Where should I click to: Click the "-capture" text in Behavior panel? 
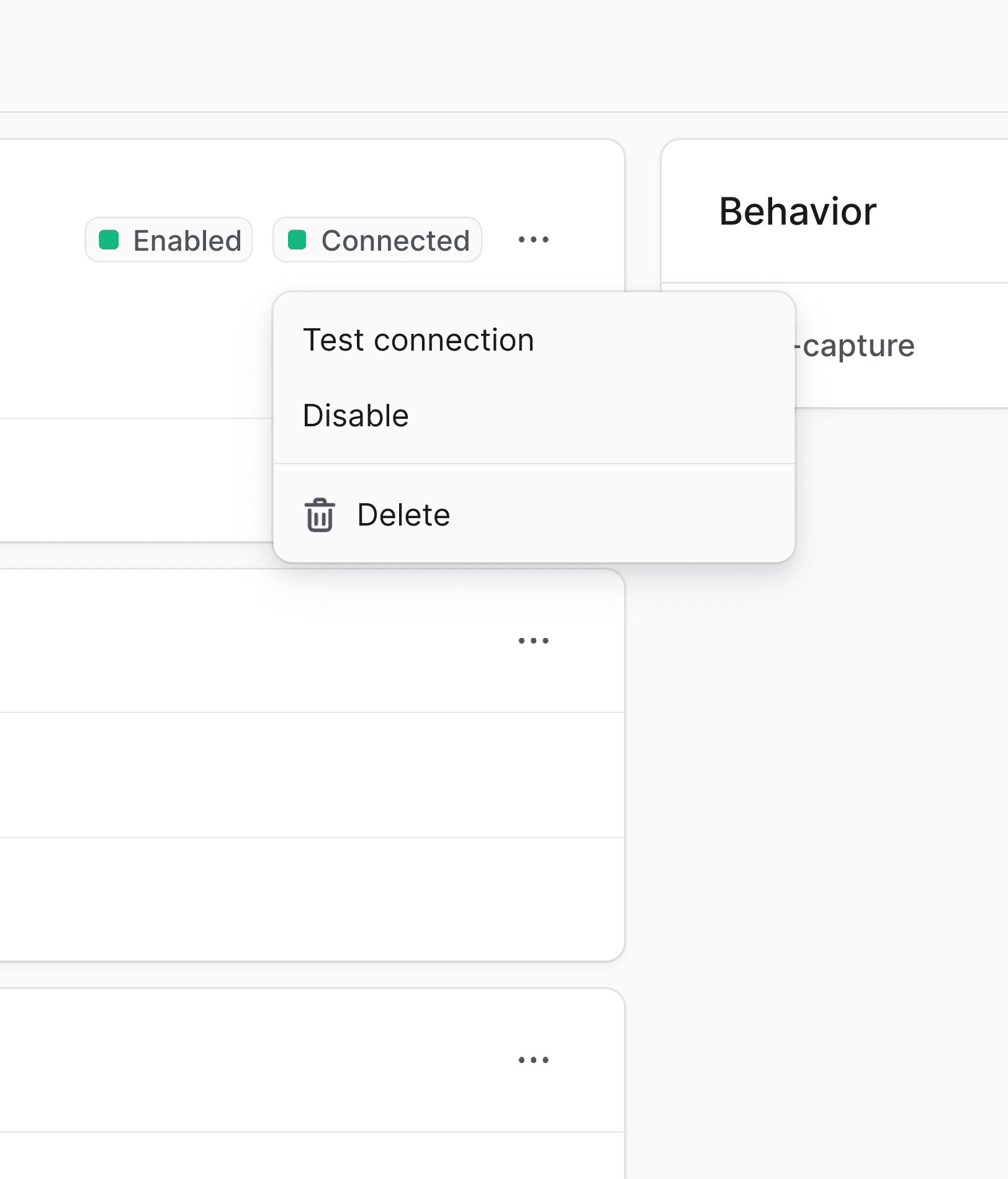pos(854,346)
